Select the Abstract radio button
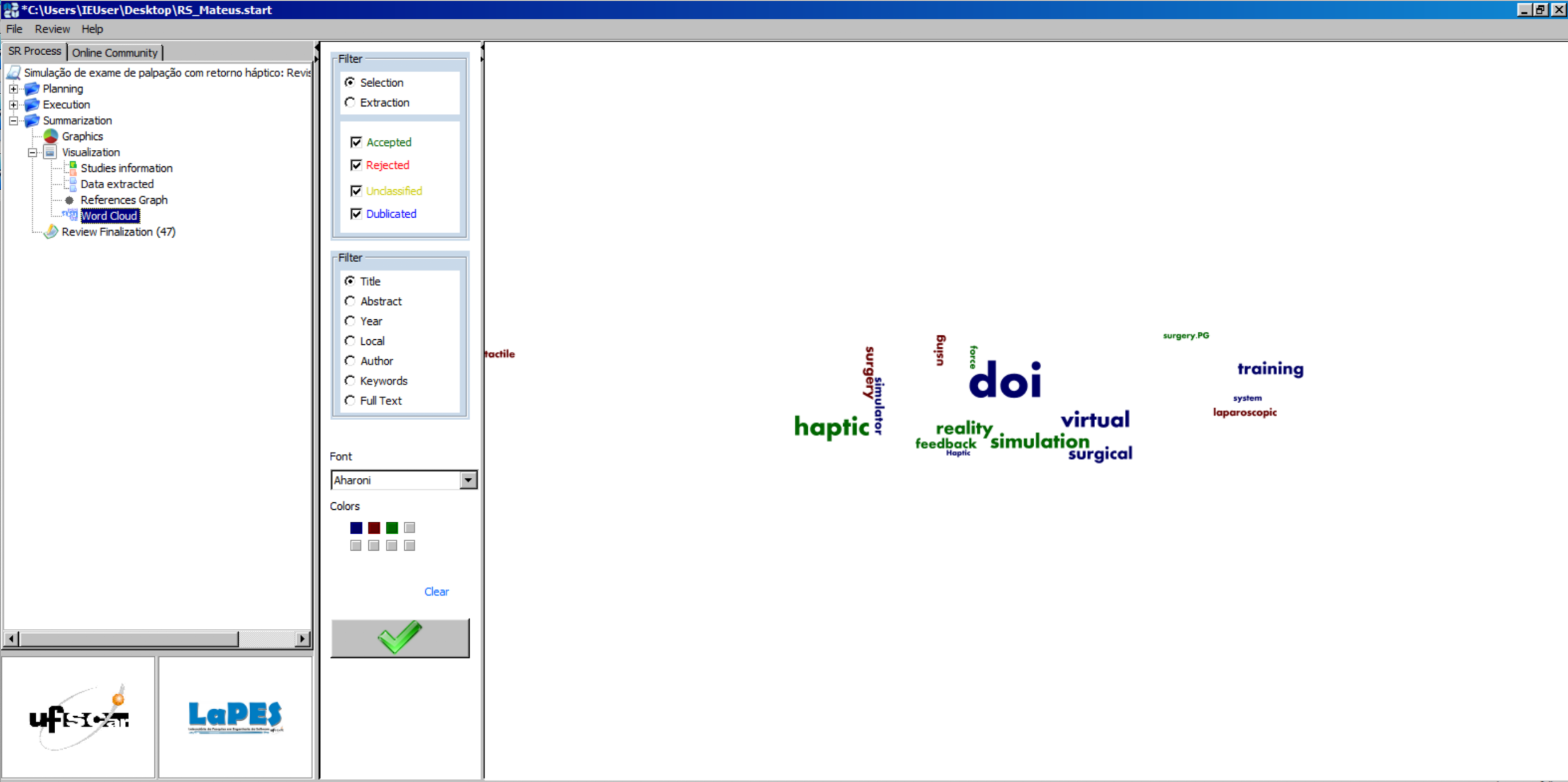This screenshot has height=782, width=1568. [x=350, y=301]
